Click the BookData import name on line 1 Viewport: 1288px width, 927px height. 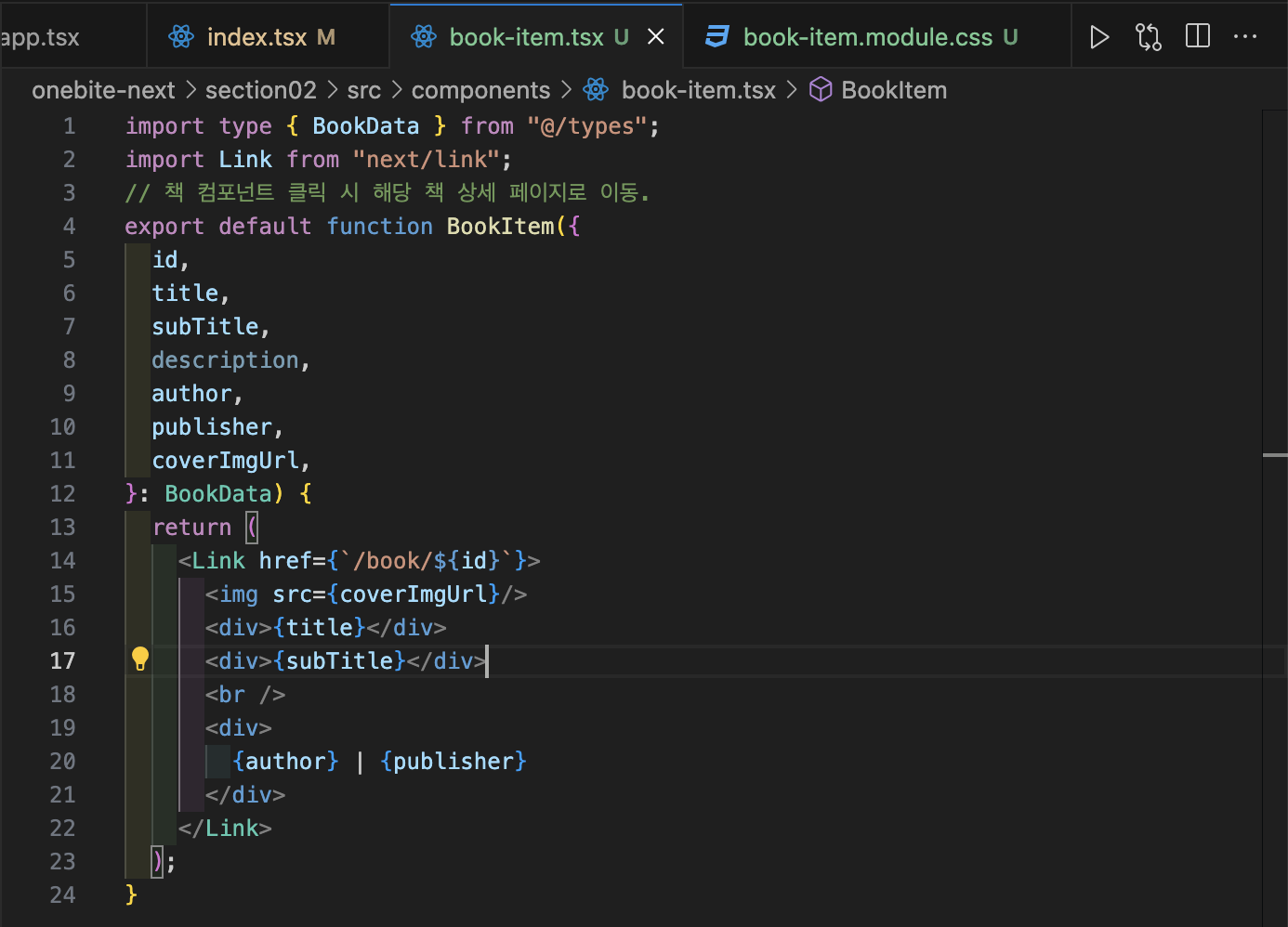pyautogui.click(x=366, y=126)
